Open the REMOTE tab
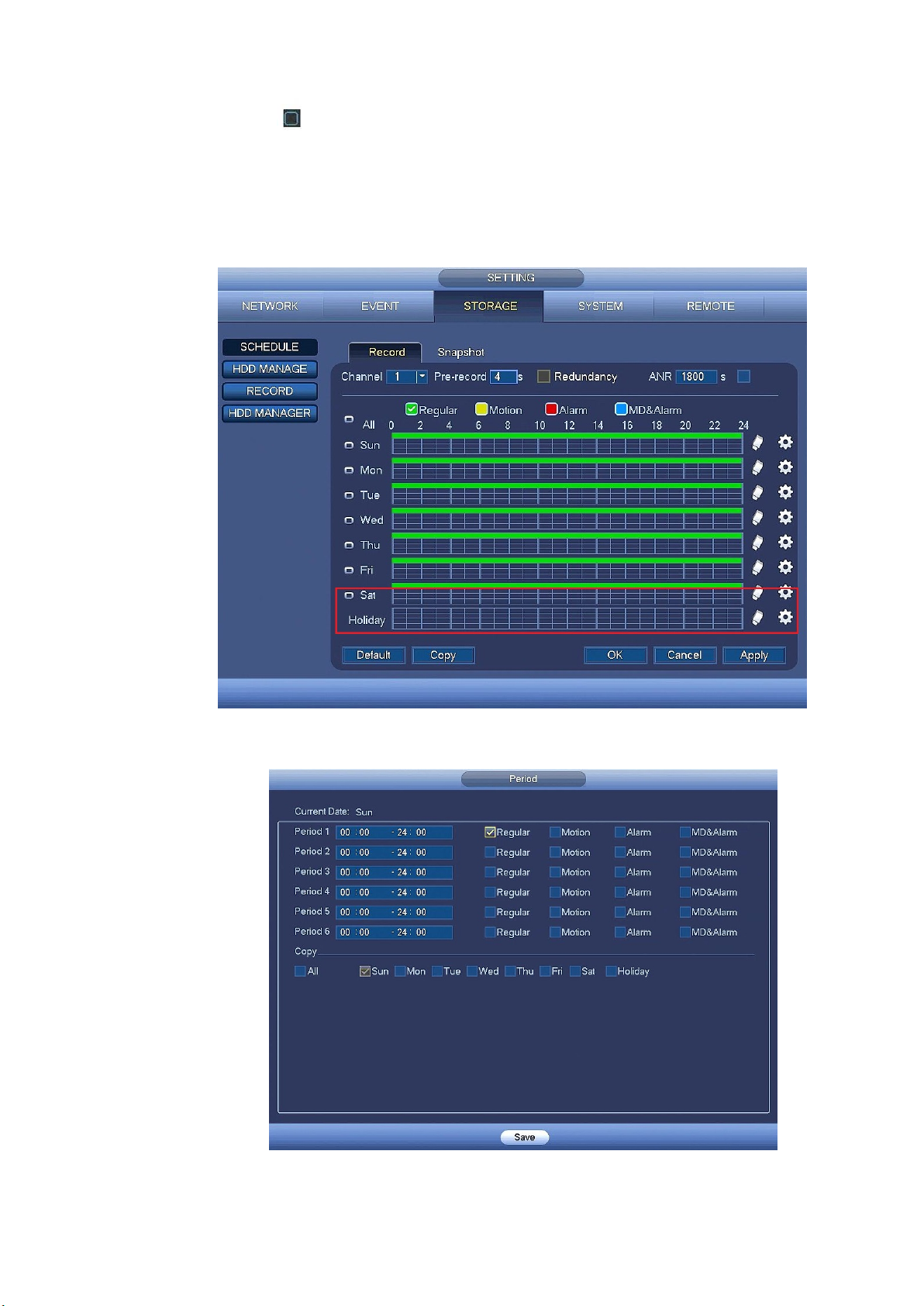Viewport: 924px width, 1306px height. (x=710, y=306)
